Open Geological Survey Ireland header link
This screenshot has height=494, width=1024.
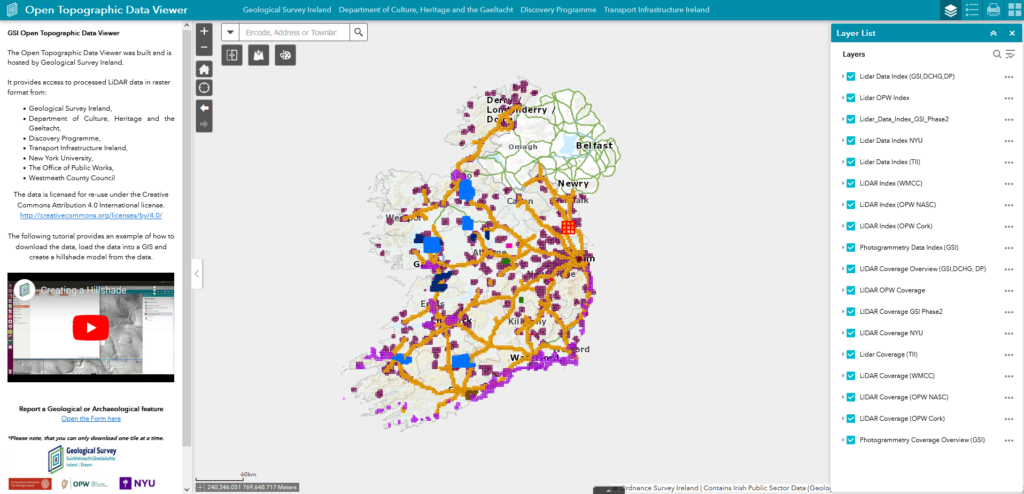point(287,10)
